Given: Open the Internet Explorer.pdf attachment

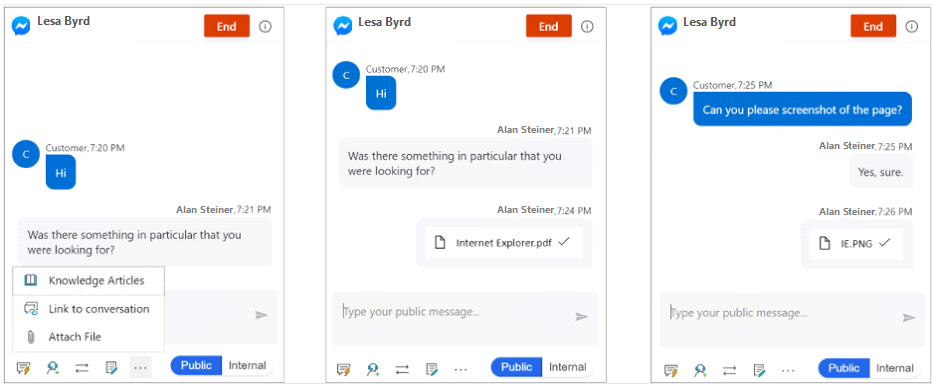Looking at the screenshot, I should pos(504,242).
